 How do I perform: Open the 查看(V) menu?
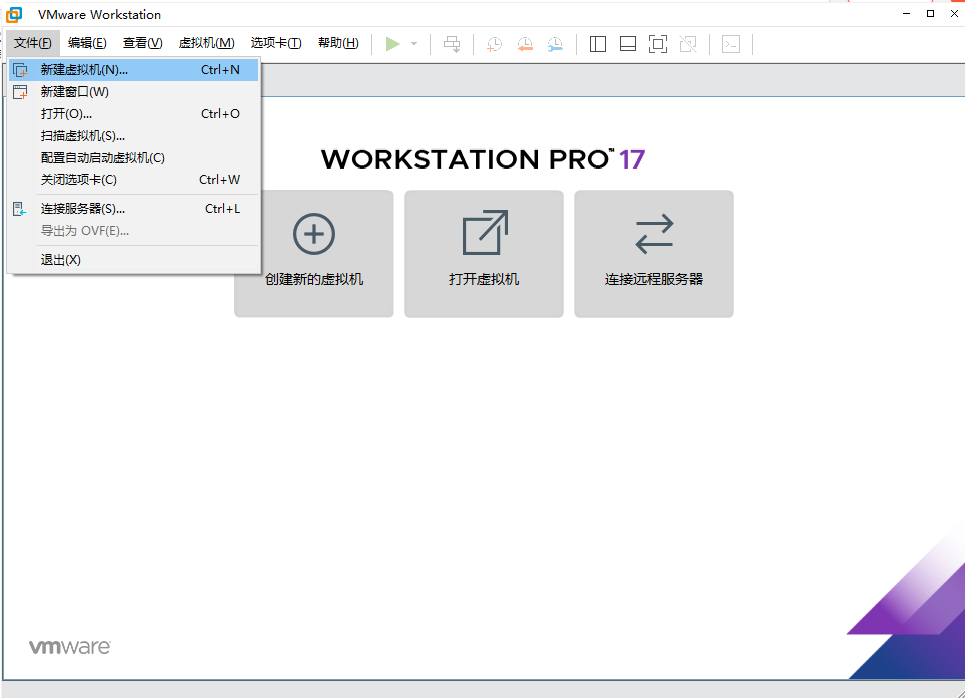click(x=142, y=43)
